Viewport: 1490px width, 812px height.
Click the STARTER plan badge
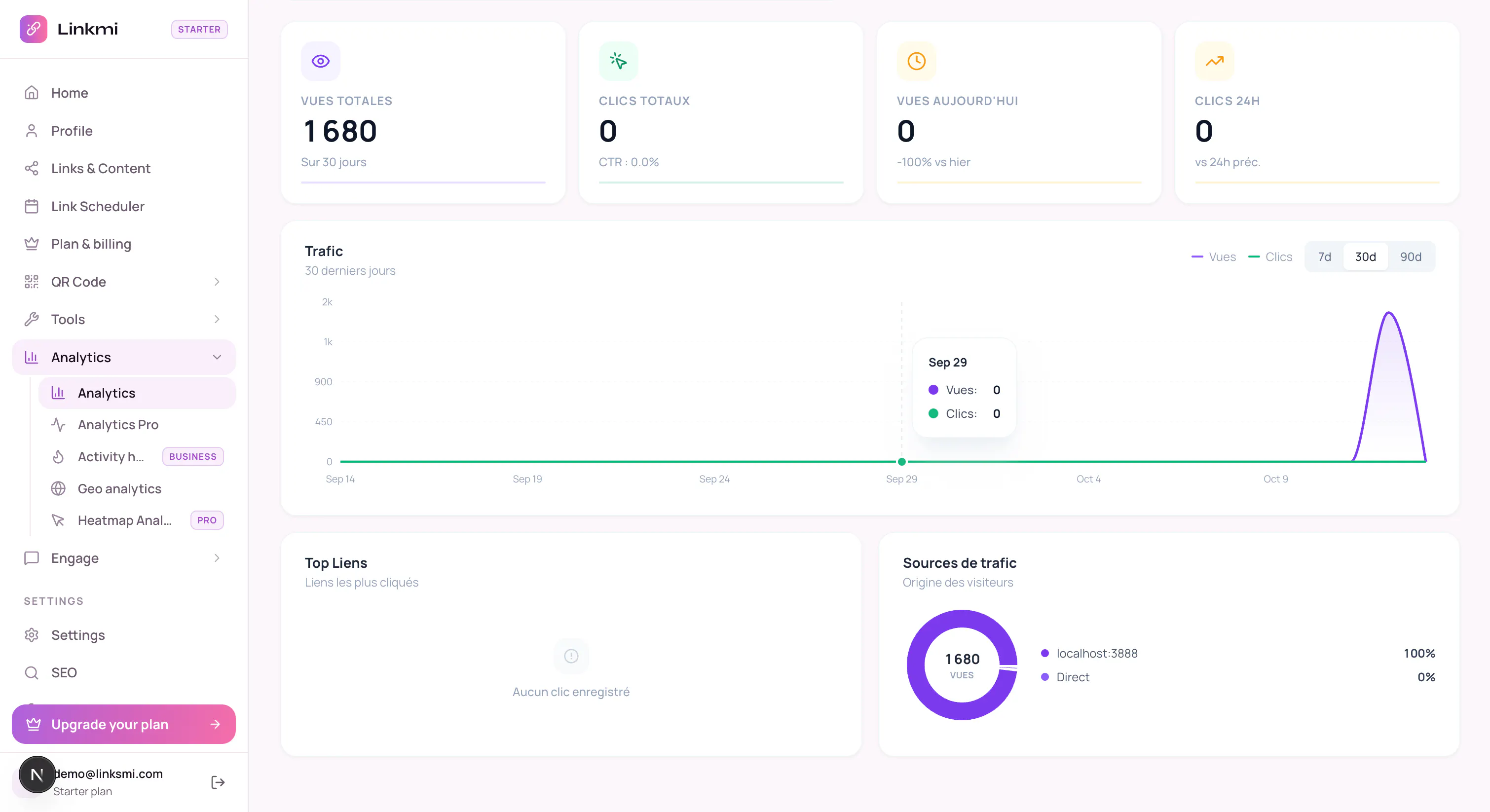199,30
